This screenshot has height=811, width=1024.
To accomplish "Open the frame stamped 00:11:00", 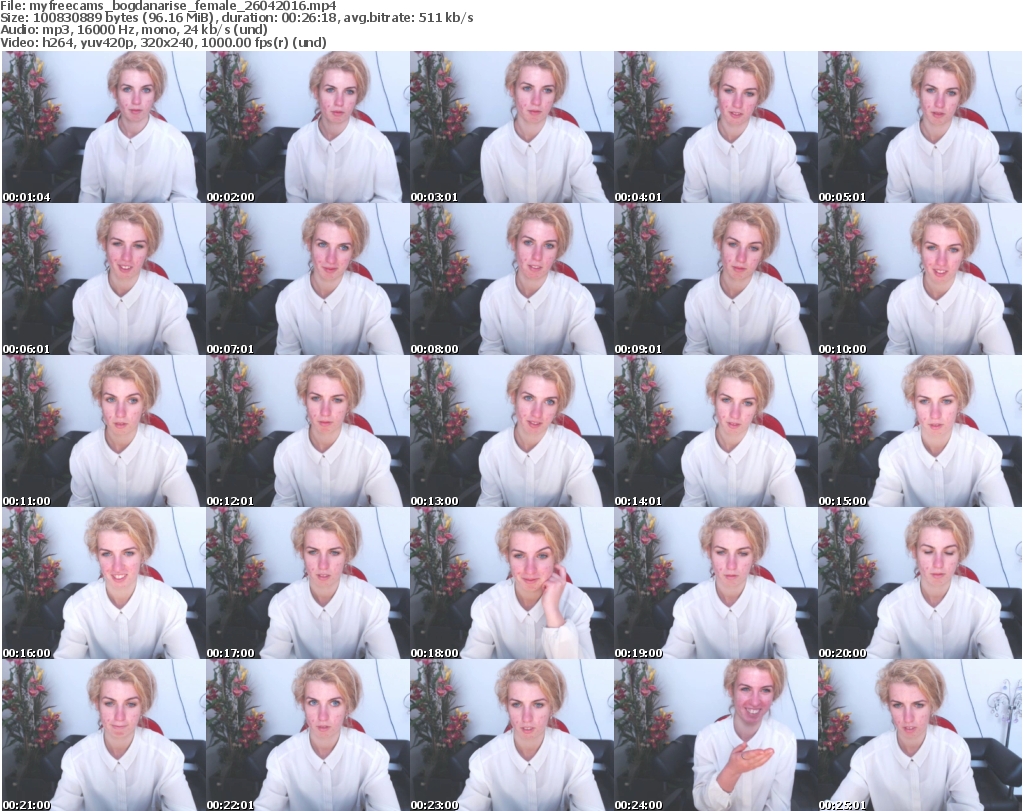I will coord(104,432).
